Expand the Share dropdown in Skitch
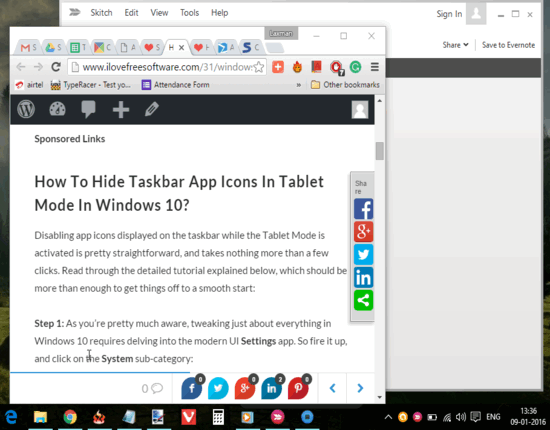Screen dimensions: 550x430 pos(455,45)
